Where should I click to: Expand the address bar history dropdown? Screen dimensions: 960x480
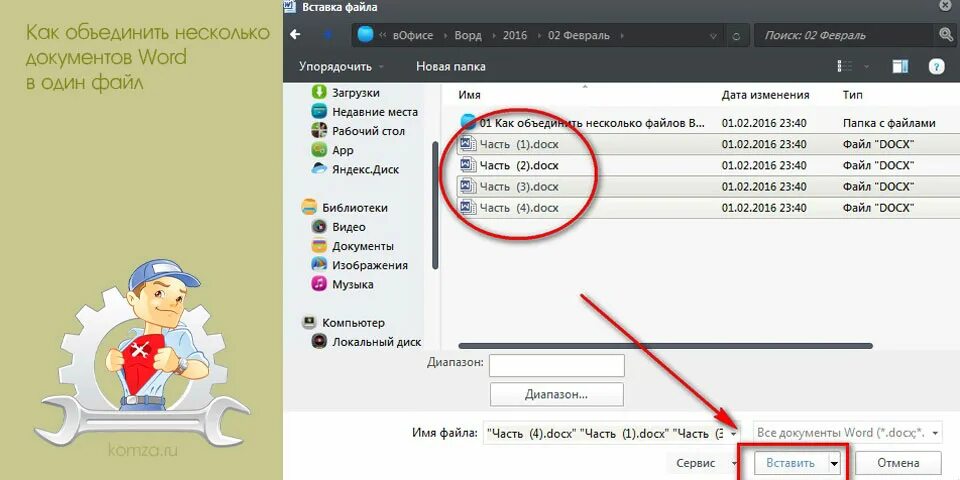713,36
